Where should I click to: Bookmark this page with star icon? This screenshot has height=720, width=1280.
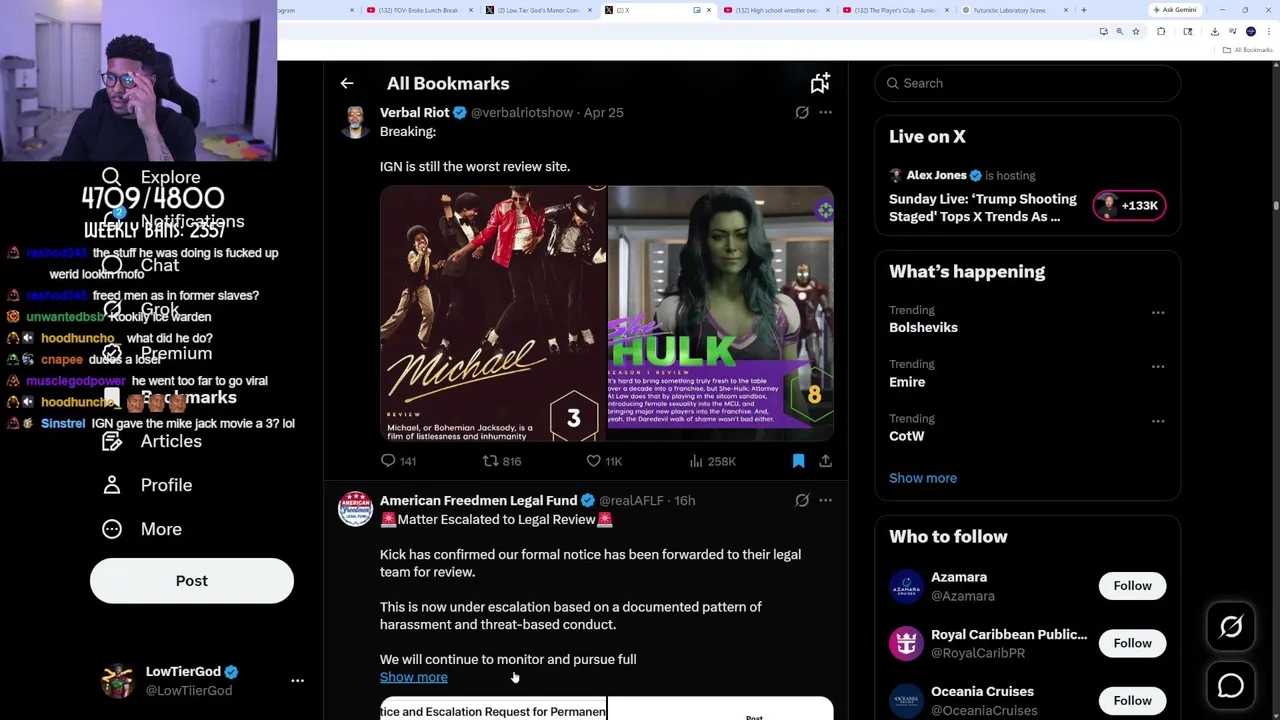tap(1136, 32)
